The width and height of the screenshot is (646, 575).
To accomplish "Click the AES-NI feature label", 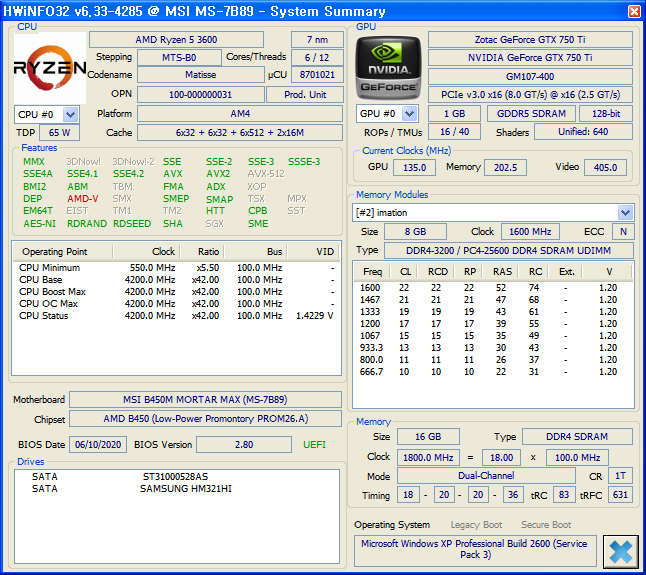I will click(40, 224).
